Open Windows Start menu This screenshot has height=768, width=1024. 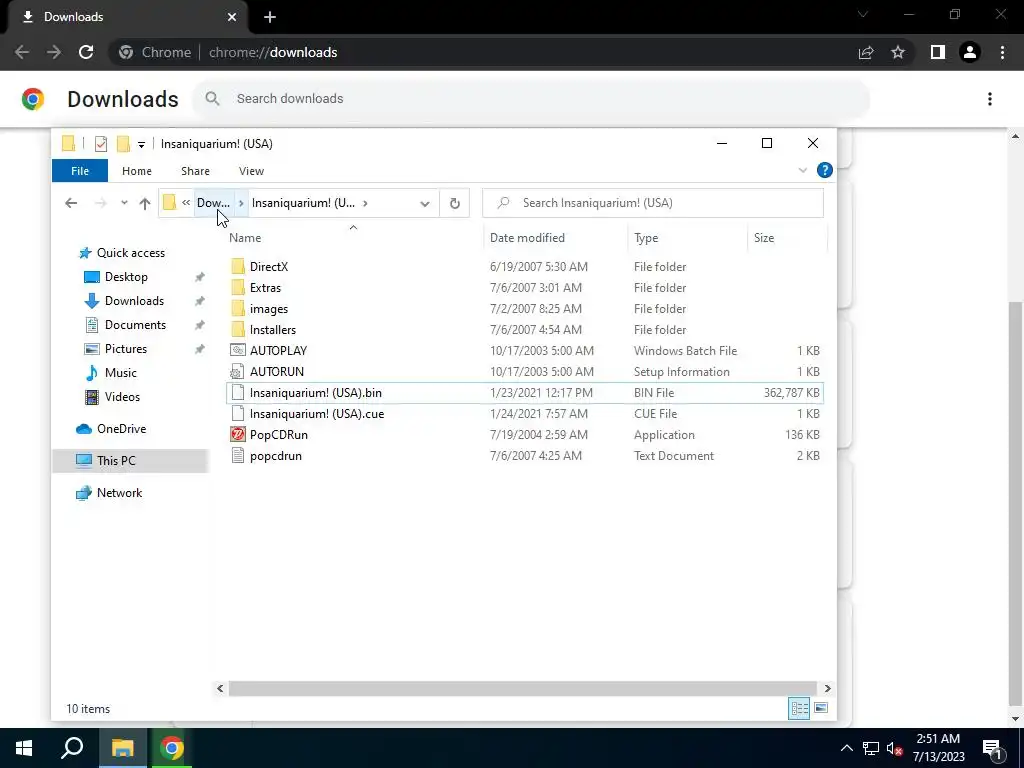[x=24, y=748]
